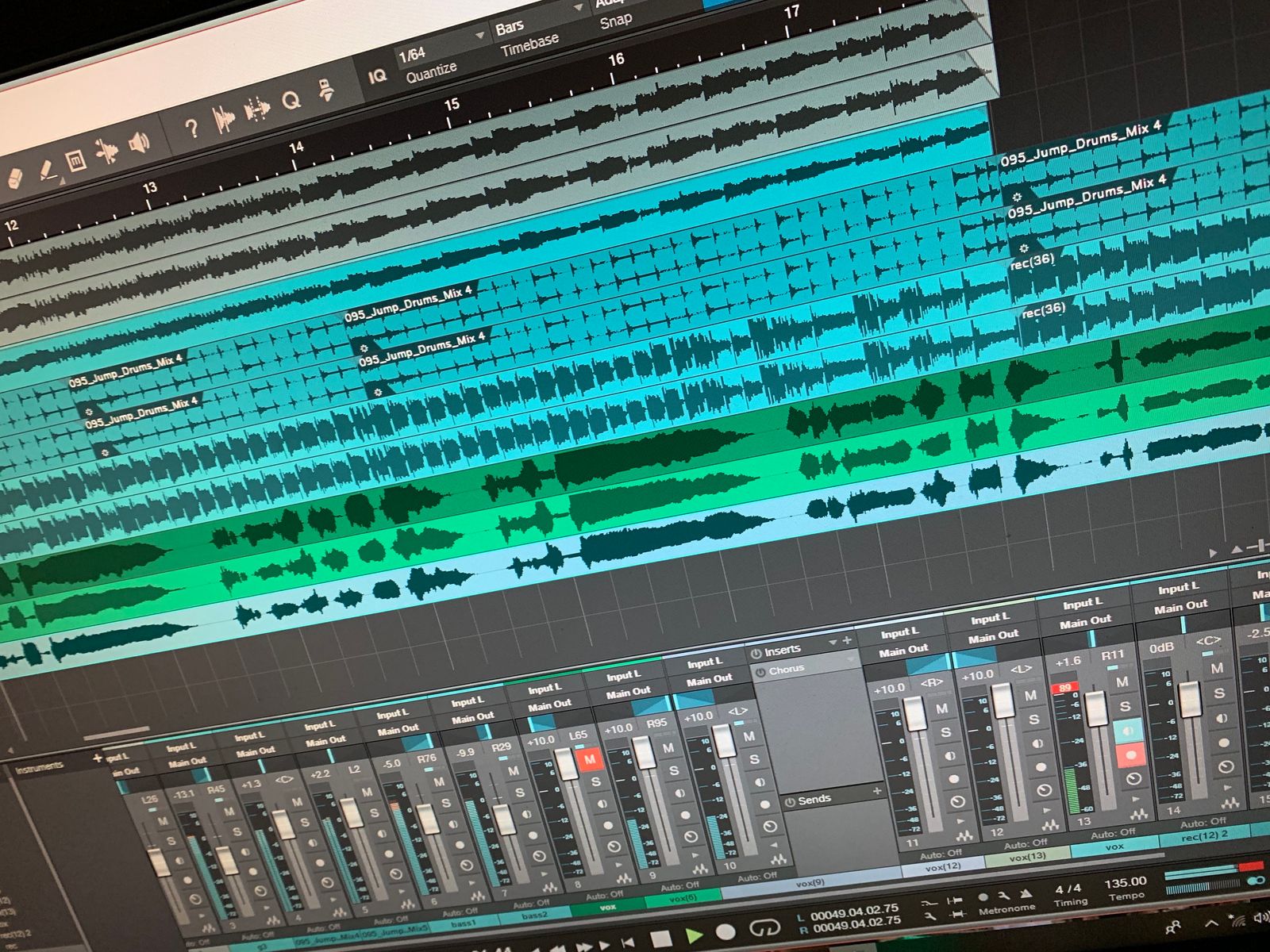This screenshot has height=952, width=1270.
Task: Click the 135.00 Tempo field
Action: click(x=1126, y=882)
